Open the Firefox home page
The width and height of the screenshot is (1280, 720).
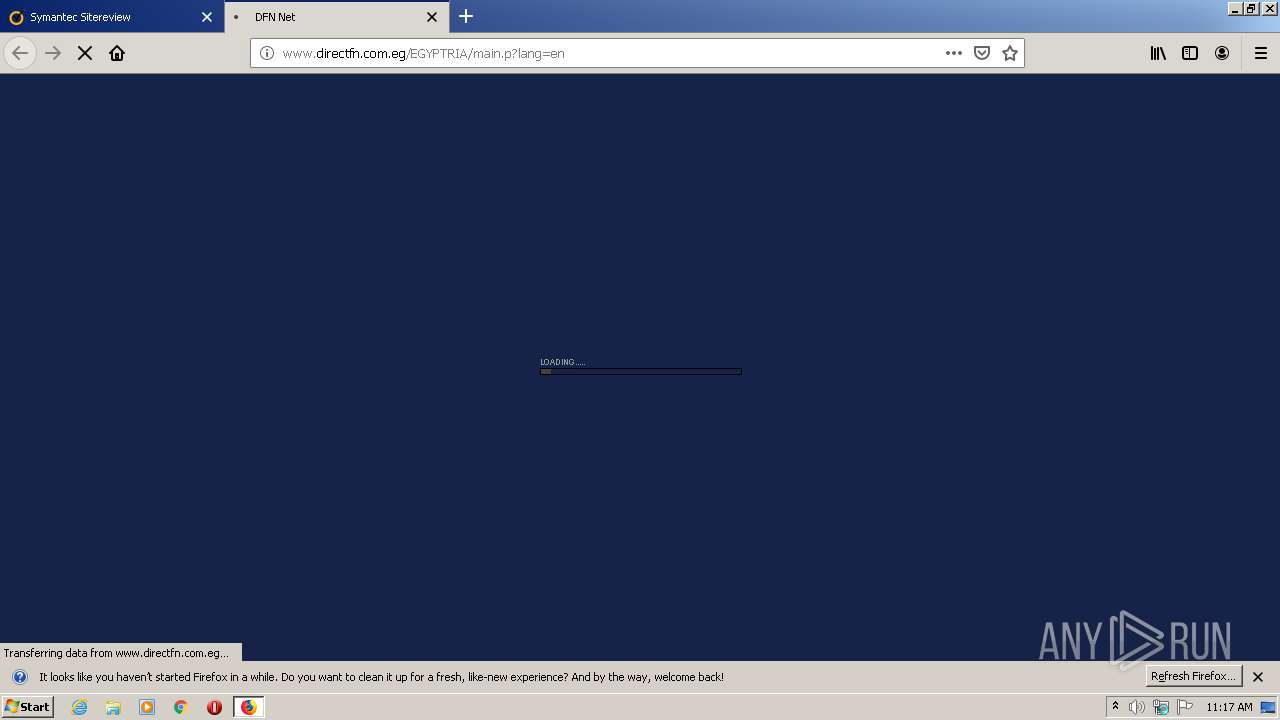point(117,53)
